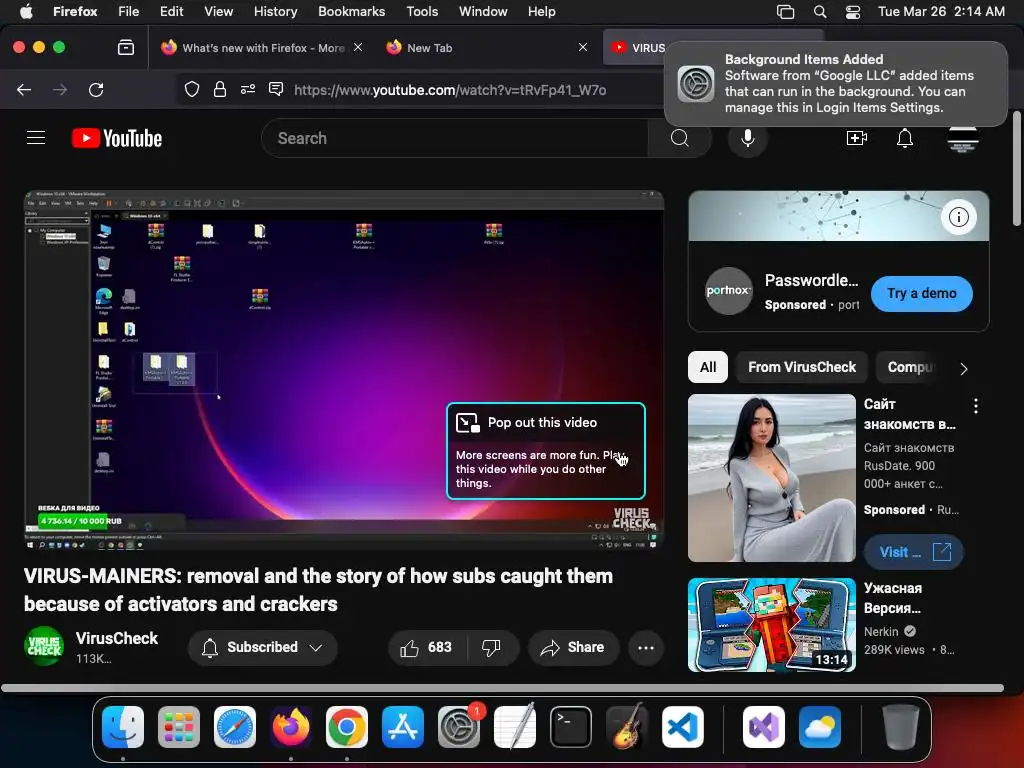Select the All filter chip
Viewport: 1024px width, 768px height.
point(708,367)
